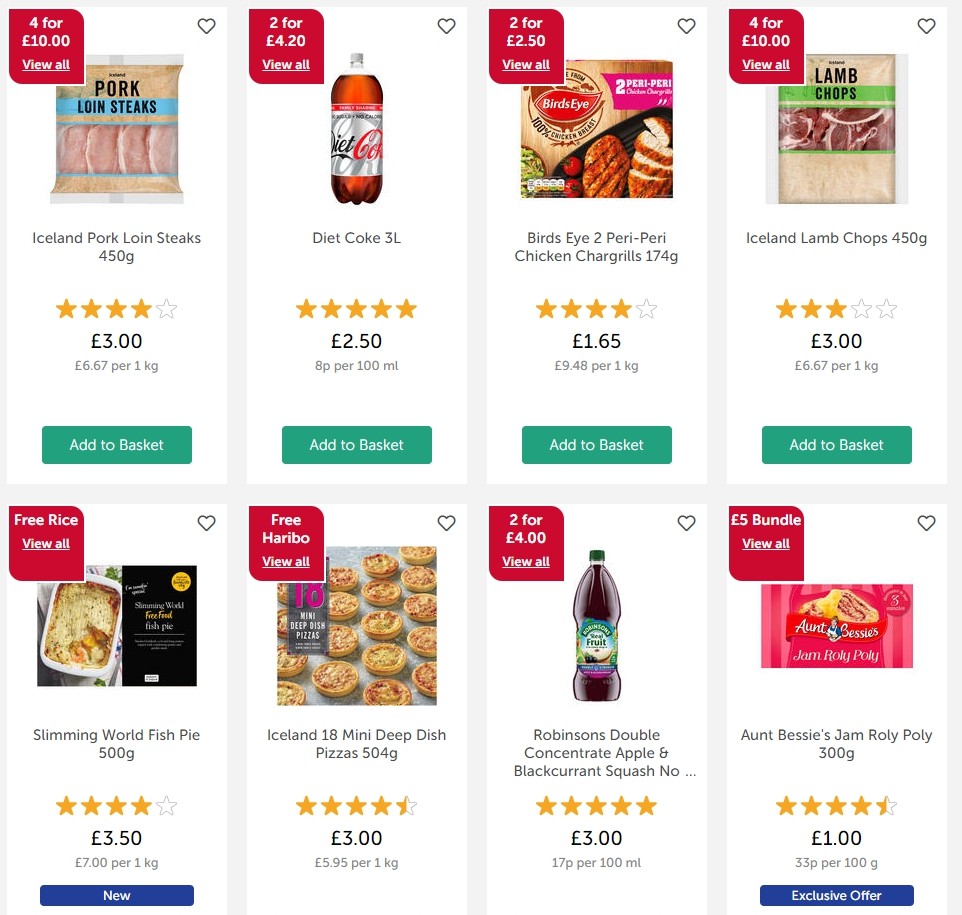The image size is (962, 915).
Task: Open View all for the 2 for £4.20 deal
Action: [x=286, y=64]
